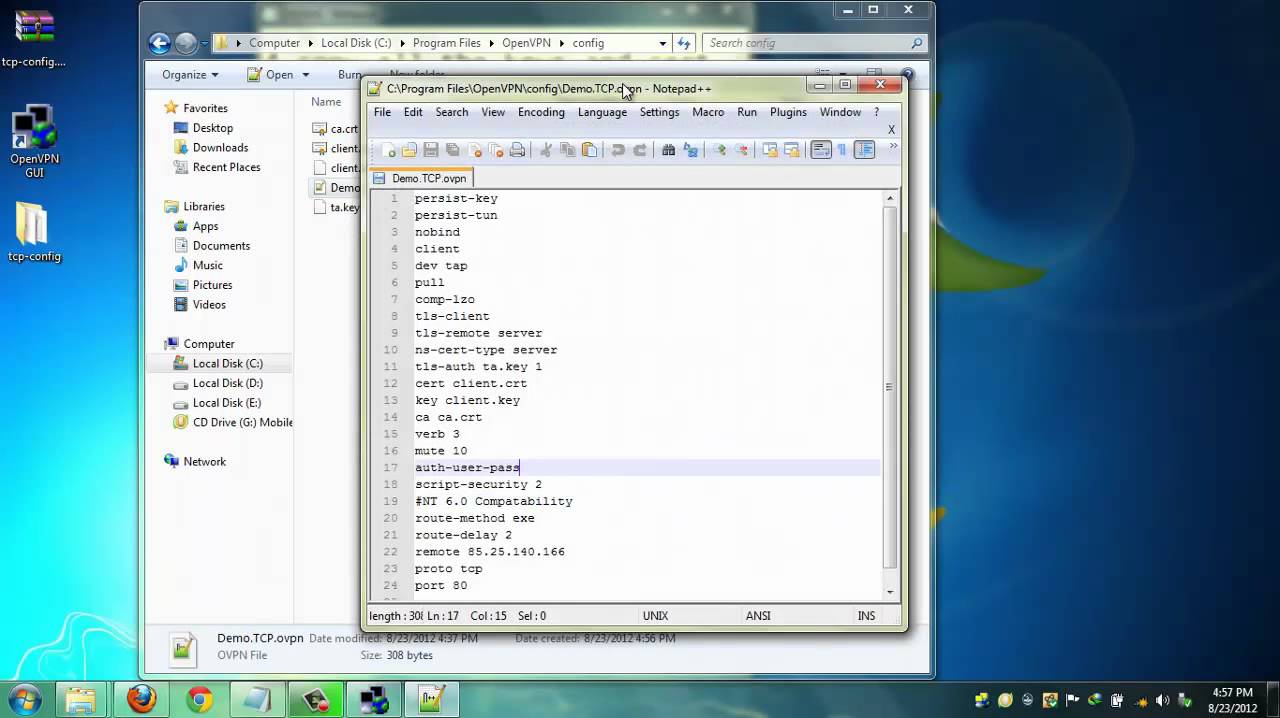Open the Plugins menu
This screenshot has height=718, width=1280.
pos(788,112)
